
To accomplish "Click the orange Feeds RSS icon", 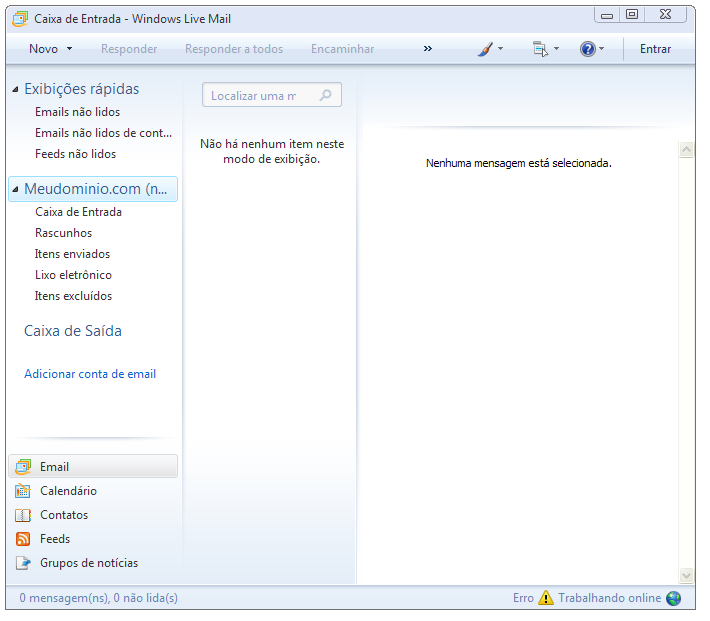I will point(23,539).
